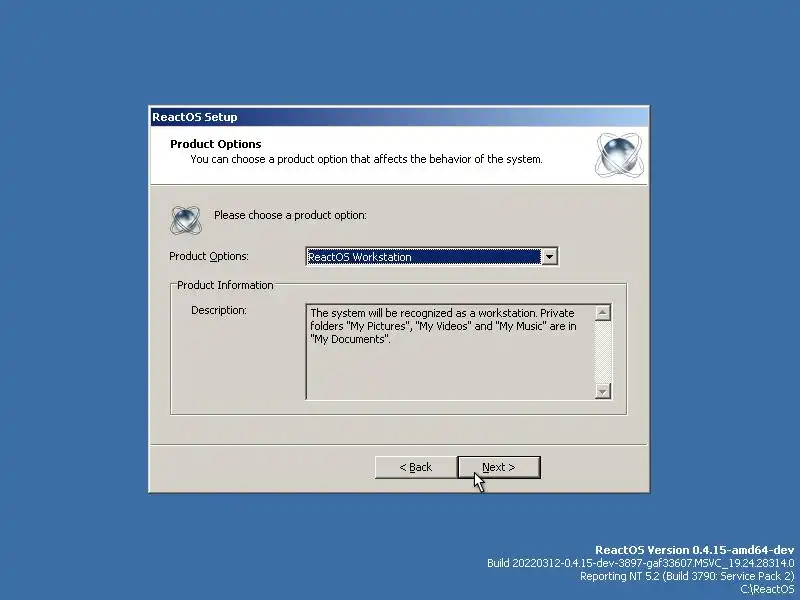
Task: Click the description scrollbar down arrow
Action: pos(603,391)
